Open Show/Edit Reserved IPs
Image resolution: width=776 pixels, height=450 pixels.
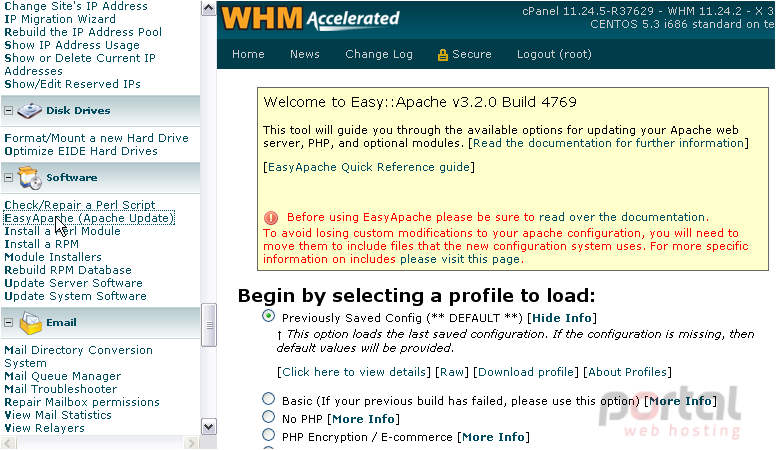click(72, 84)
